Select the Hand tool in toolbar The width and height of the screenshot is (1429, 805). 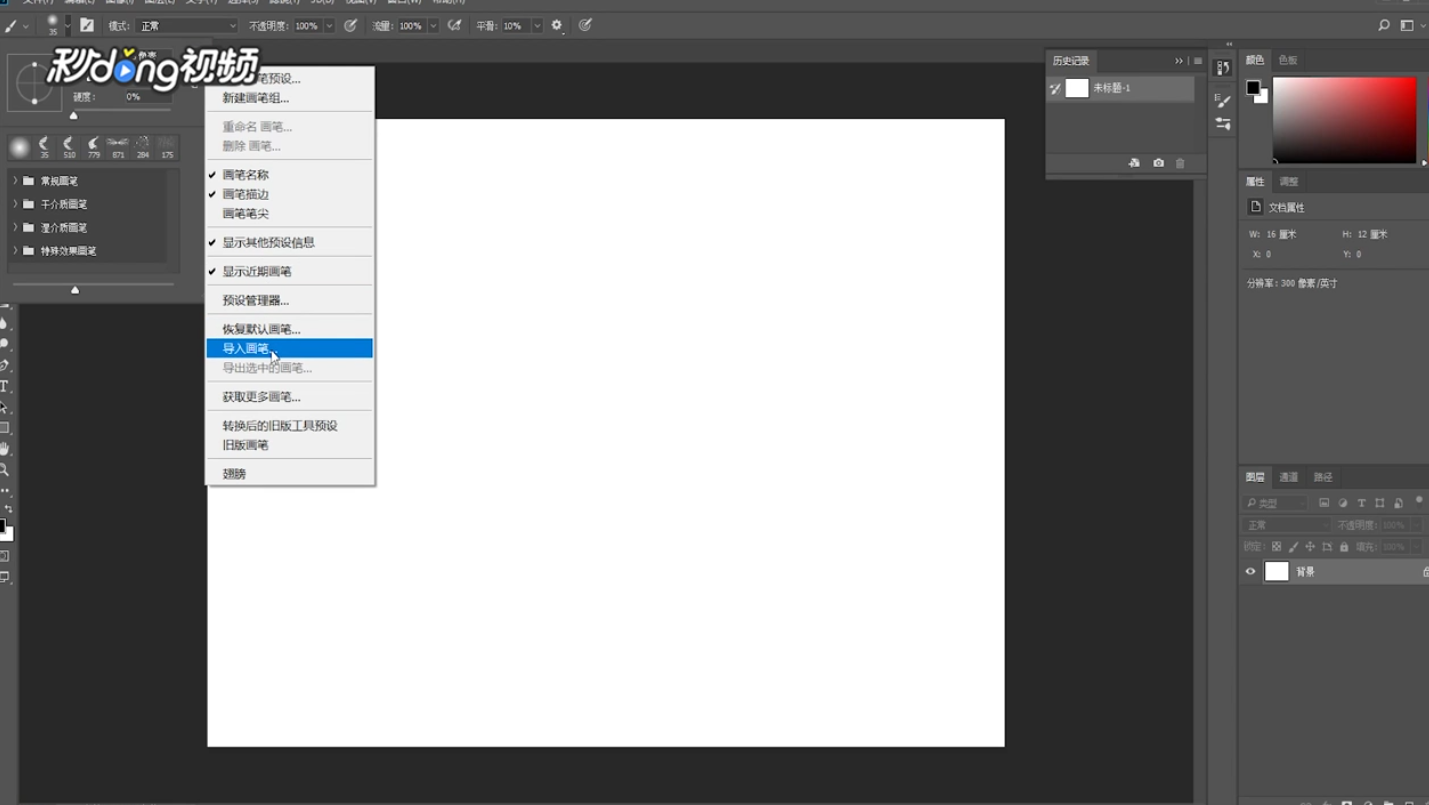click(5, 449)
